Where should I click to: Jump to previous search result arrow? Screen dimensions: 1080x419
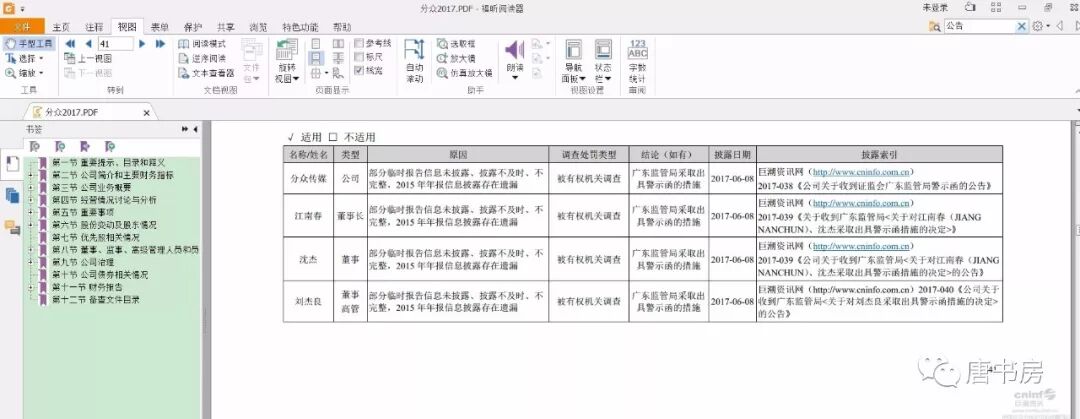(x=1059, y=26)
